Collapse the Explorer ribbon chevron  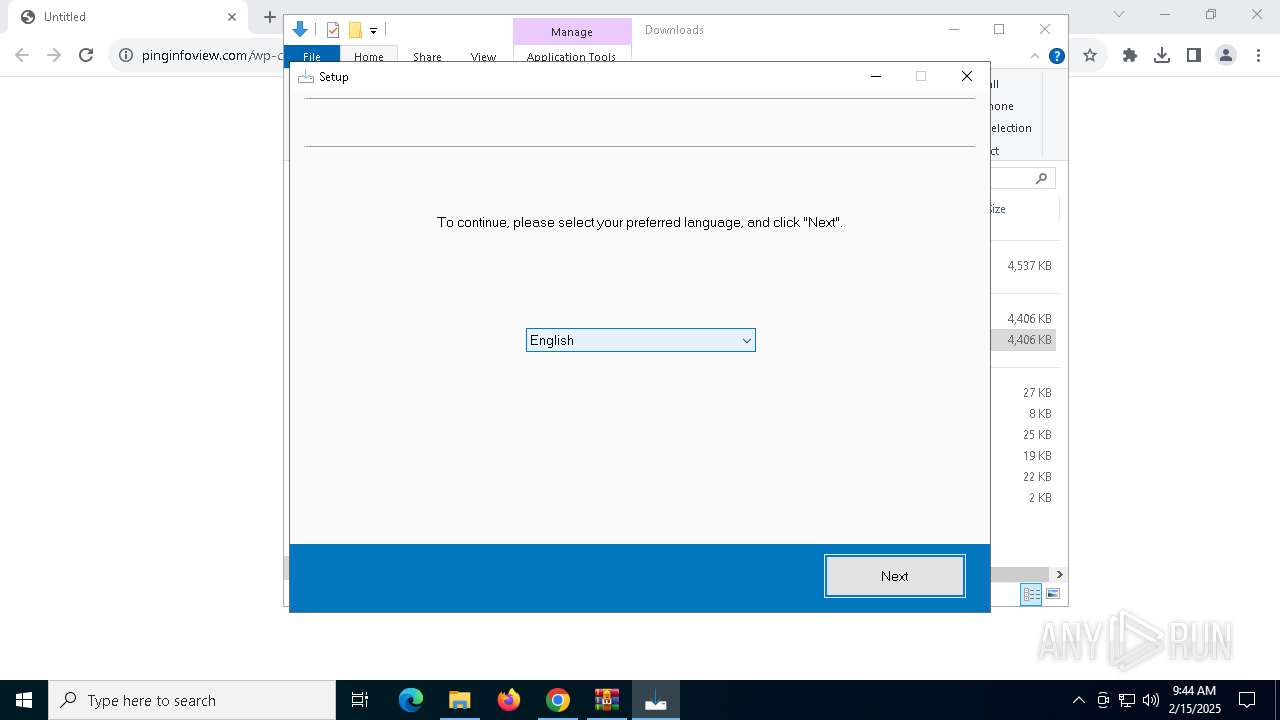(x=1035, y=56)
